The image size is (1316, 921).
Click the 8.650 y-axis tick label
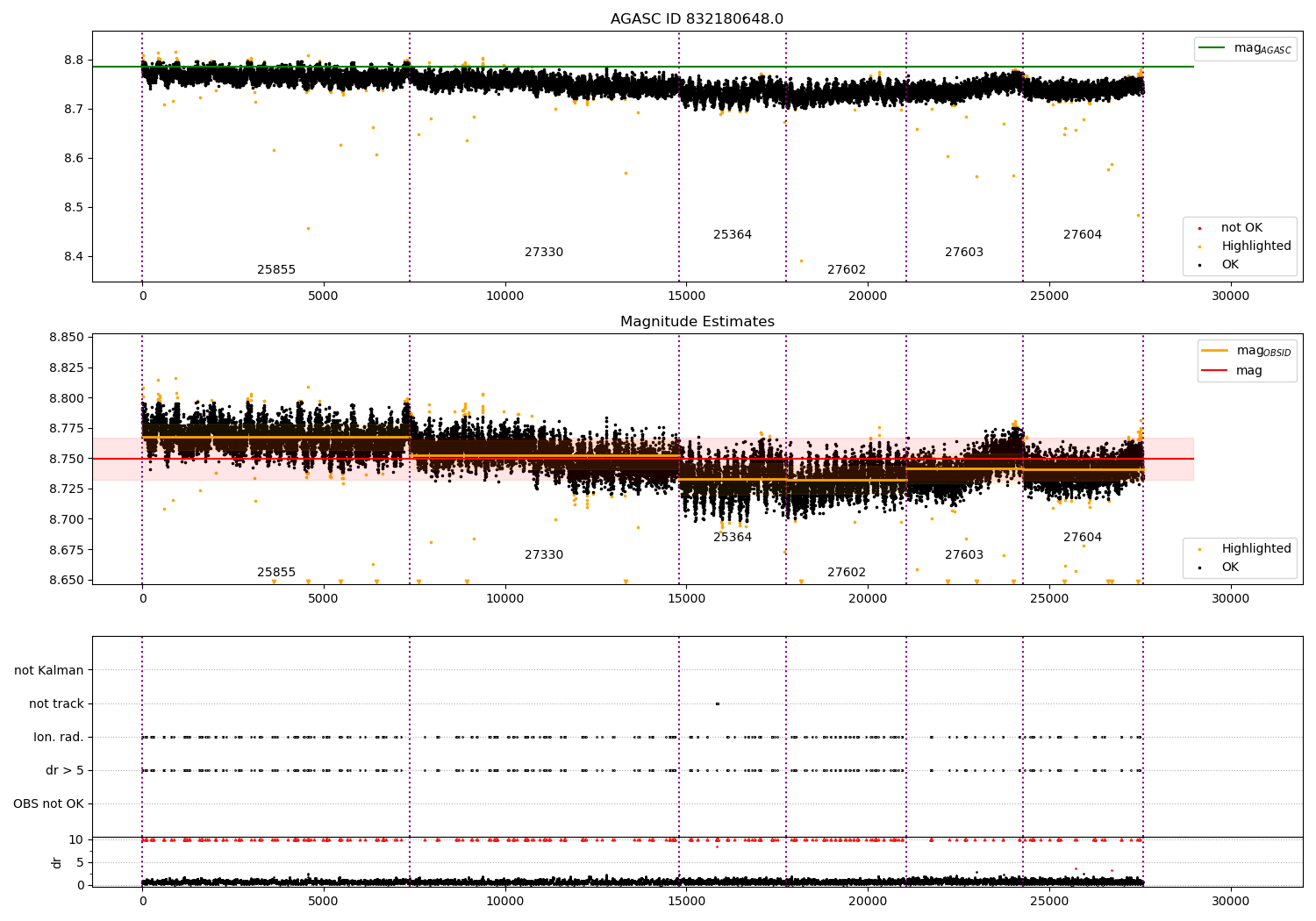[67, 580]
